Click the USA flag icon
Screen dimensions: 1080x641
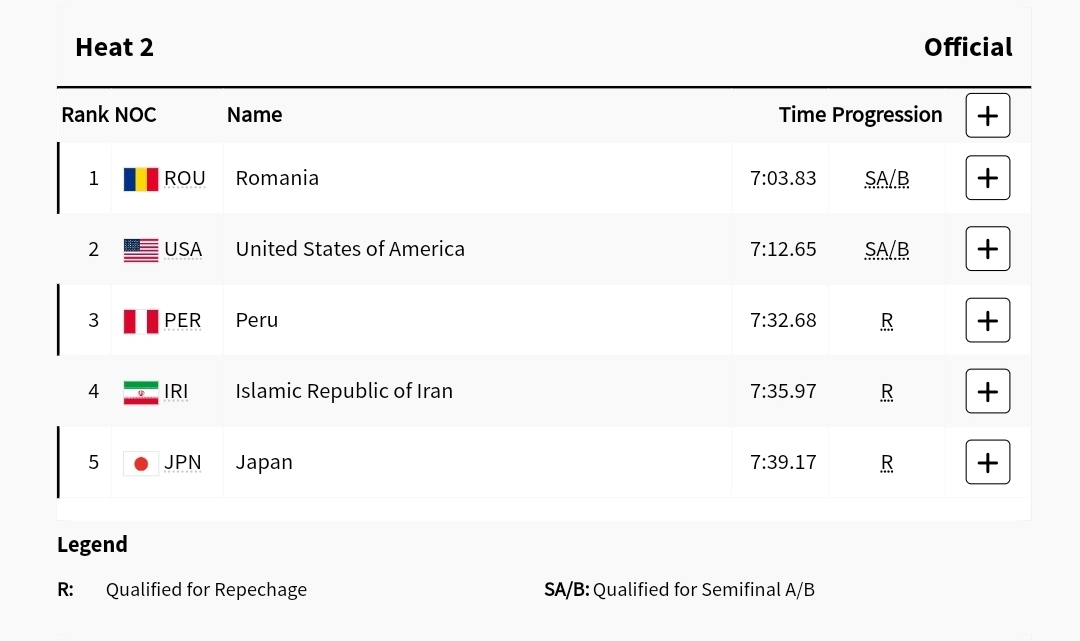coord(141,250)
